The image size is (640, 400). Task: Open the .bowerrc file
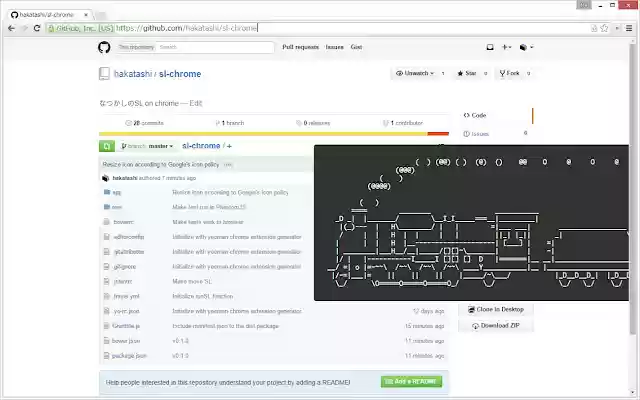point(123,222)
